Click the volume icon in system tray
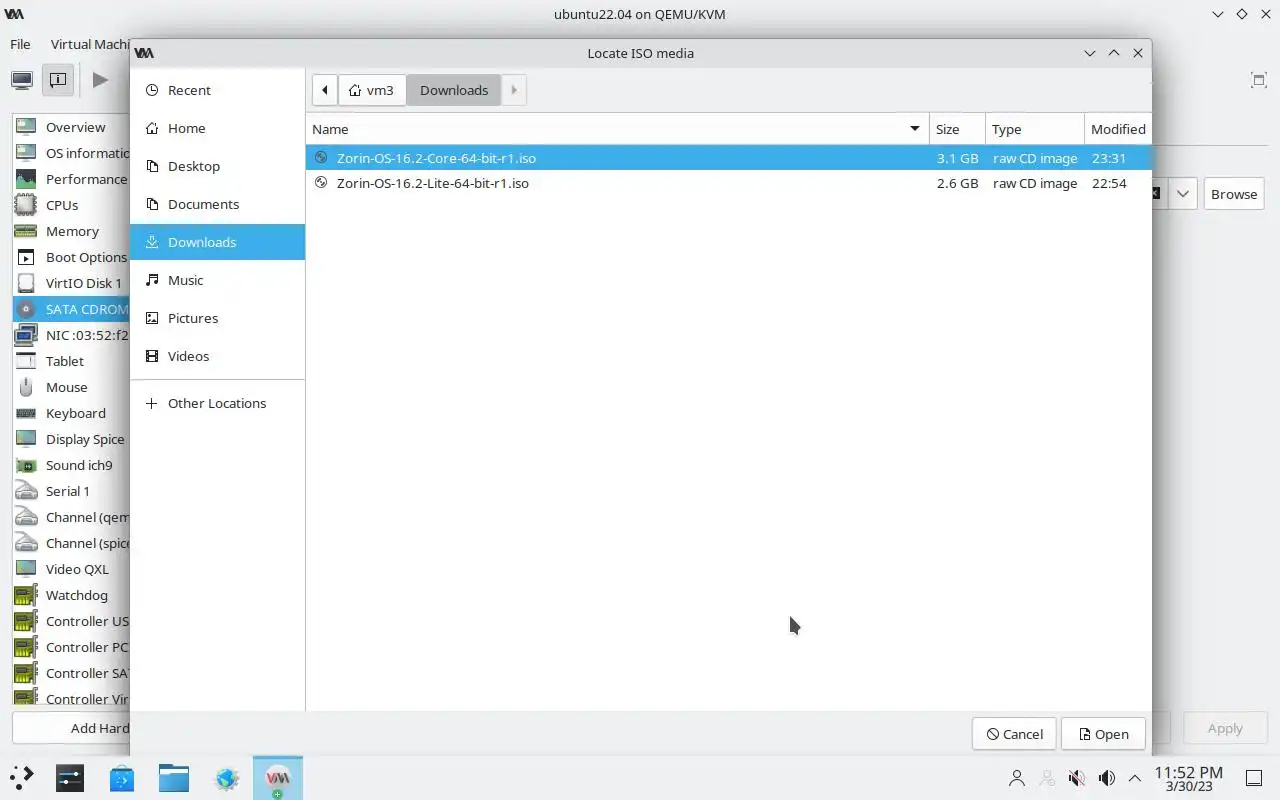The width and height of the screenshot is (1280, 800). 1106,778
